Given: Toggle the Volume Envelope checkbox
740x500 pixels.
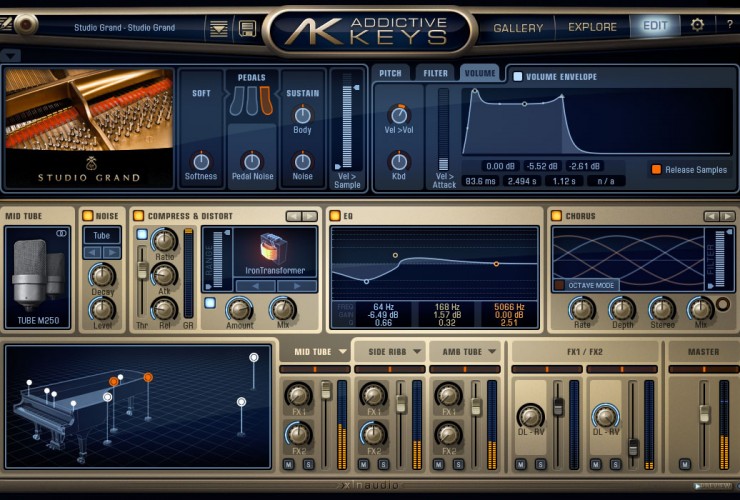Looking at the screenshot, I should click(x=518, y=76).
